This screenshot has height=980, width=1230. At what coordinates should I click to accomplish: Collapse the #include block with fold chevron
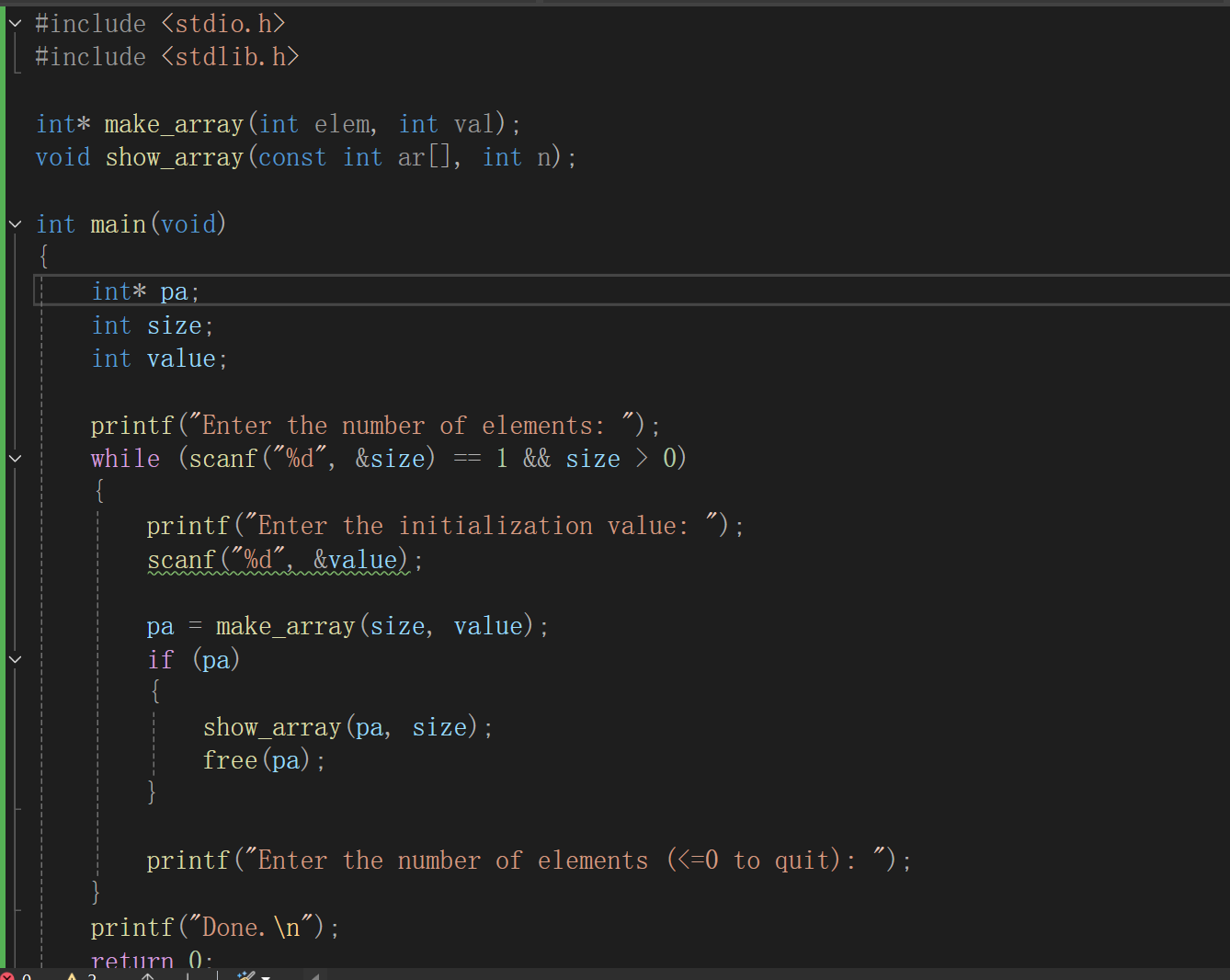coord(16,24)
